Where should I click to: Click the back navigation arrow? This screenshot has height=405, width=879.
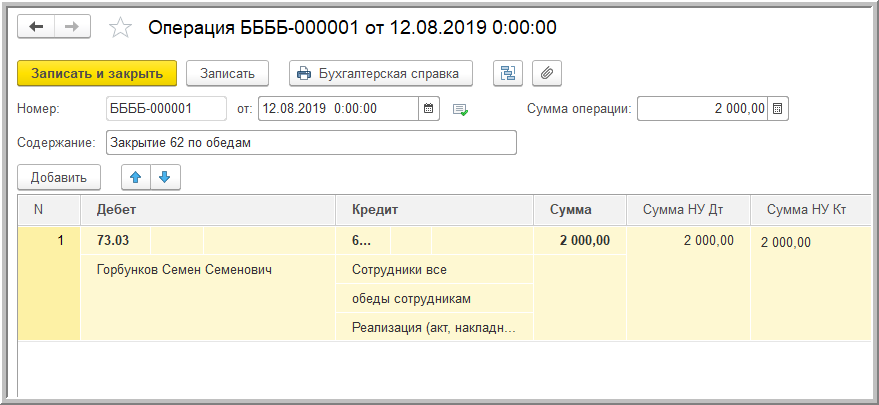pyautogui.click(x=36, y=27)
